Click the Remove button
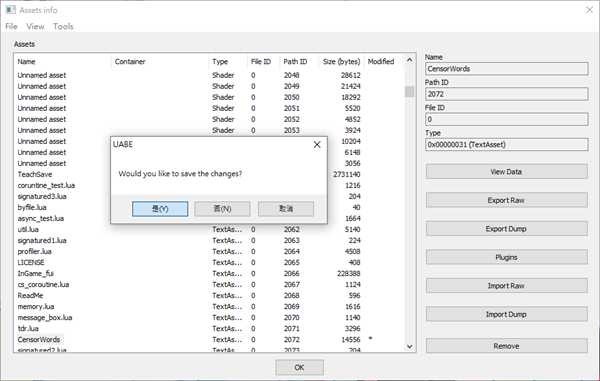 pyautogui.click(x=506, y=346)
